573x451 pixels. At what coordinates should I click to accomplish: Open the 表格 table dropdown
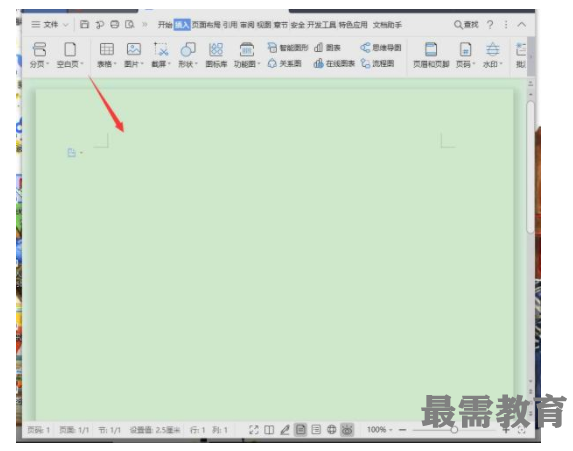107,55
